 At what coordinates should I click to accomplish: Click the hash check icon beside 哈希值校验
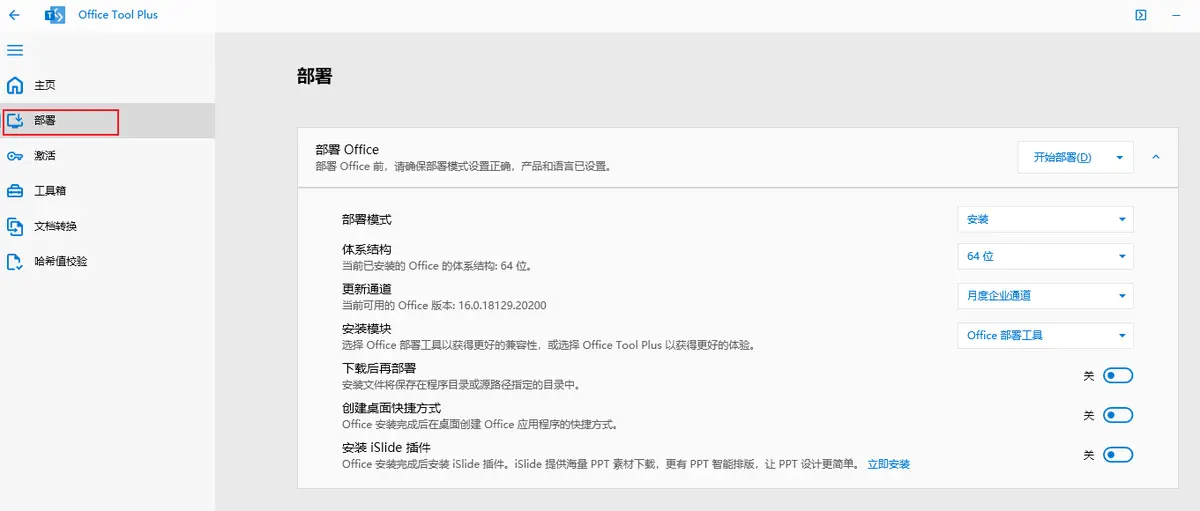15,262
